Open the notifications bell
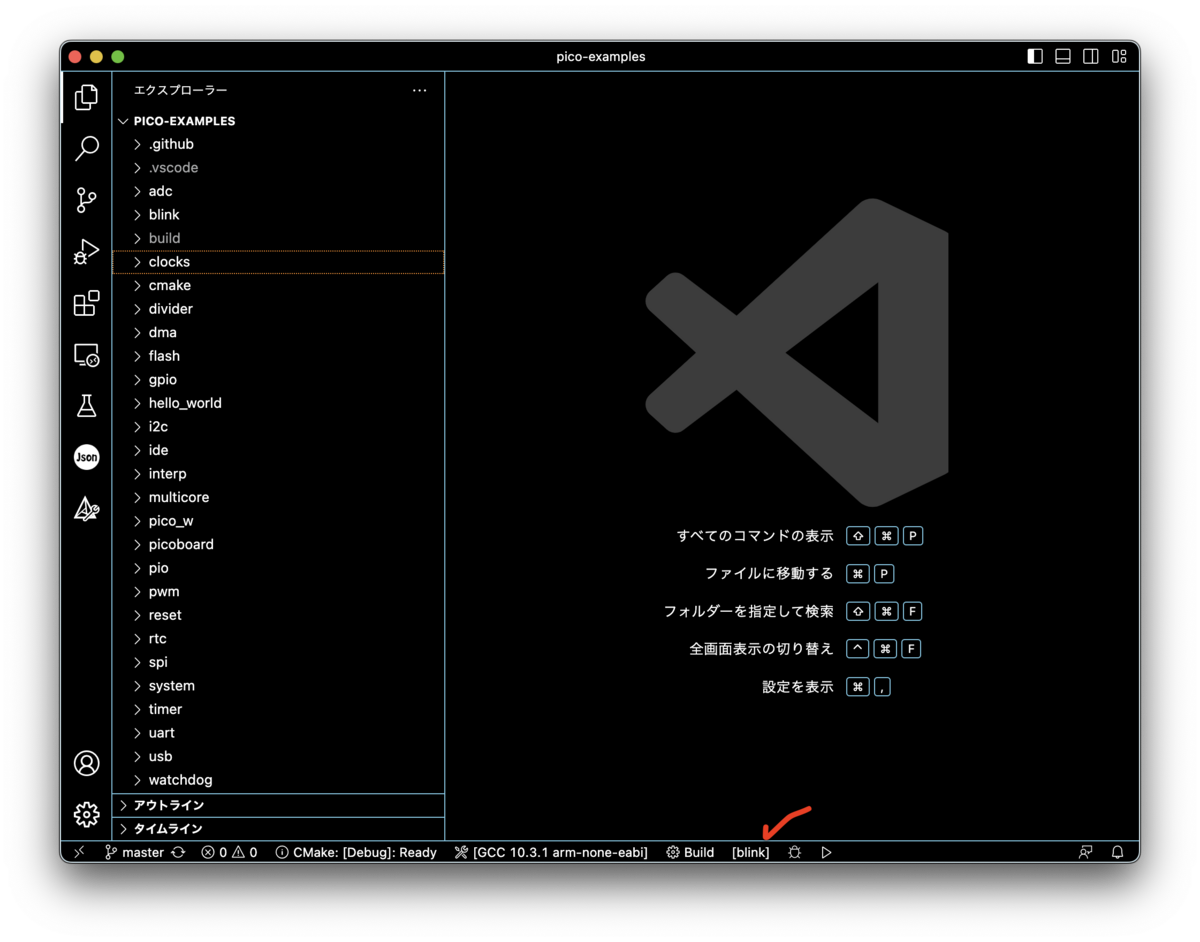This screenshot has width=1200, height=942. tap(1118, 852)
